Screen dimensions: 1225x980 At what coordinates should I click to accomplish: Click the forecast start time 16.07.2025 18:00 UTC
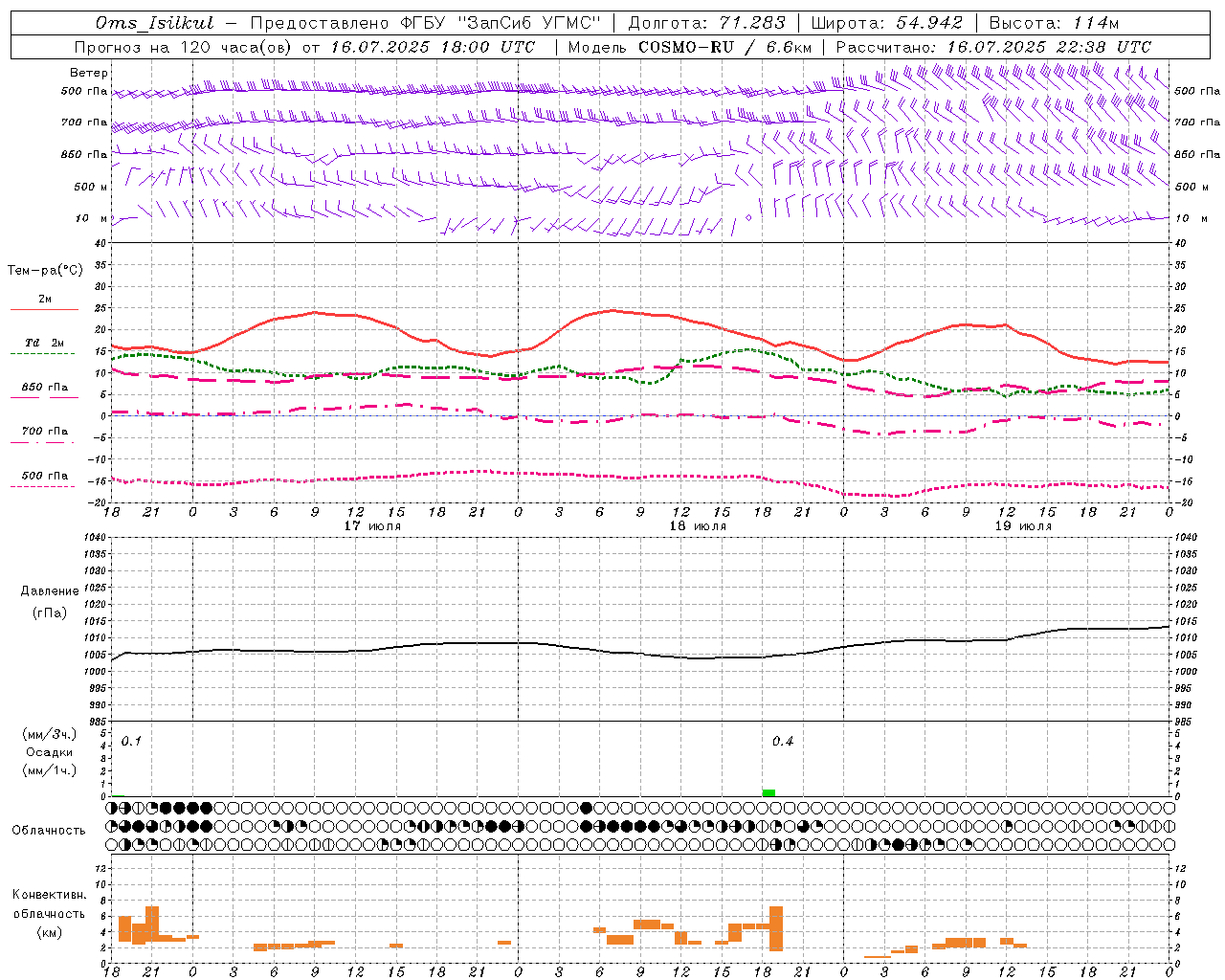tap(433, 47)
